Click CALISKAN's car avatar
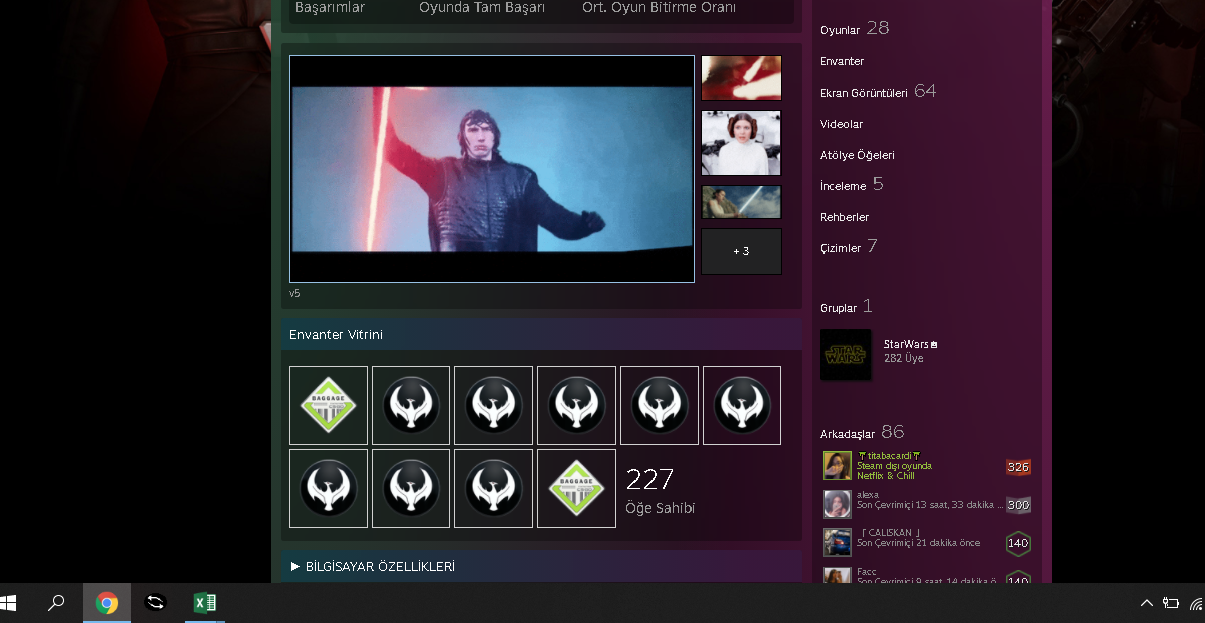The width and height of the screenshot is (1205, 623). pyautogui.click(x=837, y=542)
